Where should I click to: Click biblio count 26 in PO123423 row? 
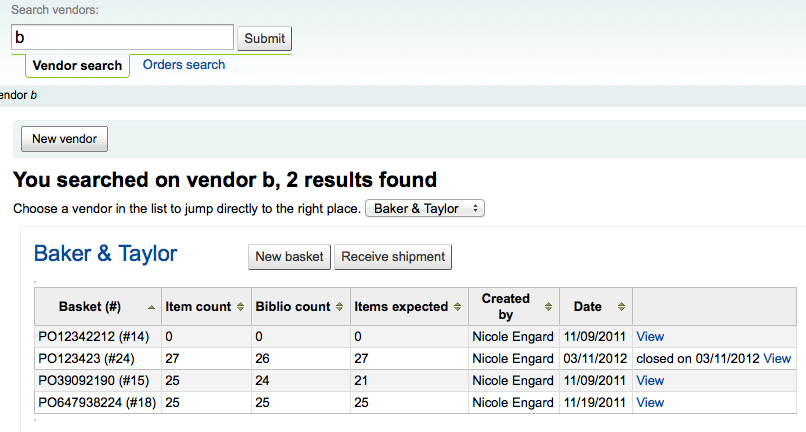click(x=262, y=358)
